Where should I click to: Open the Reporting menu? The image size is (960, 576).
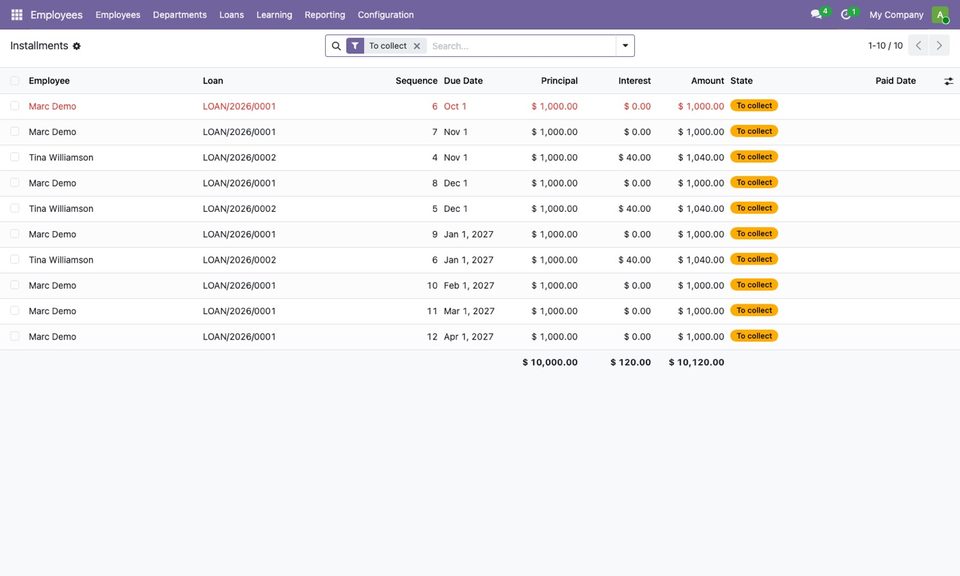pos(325,15)
